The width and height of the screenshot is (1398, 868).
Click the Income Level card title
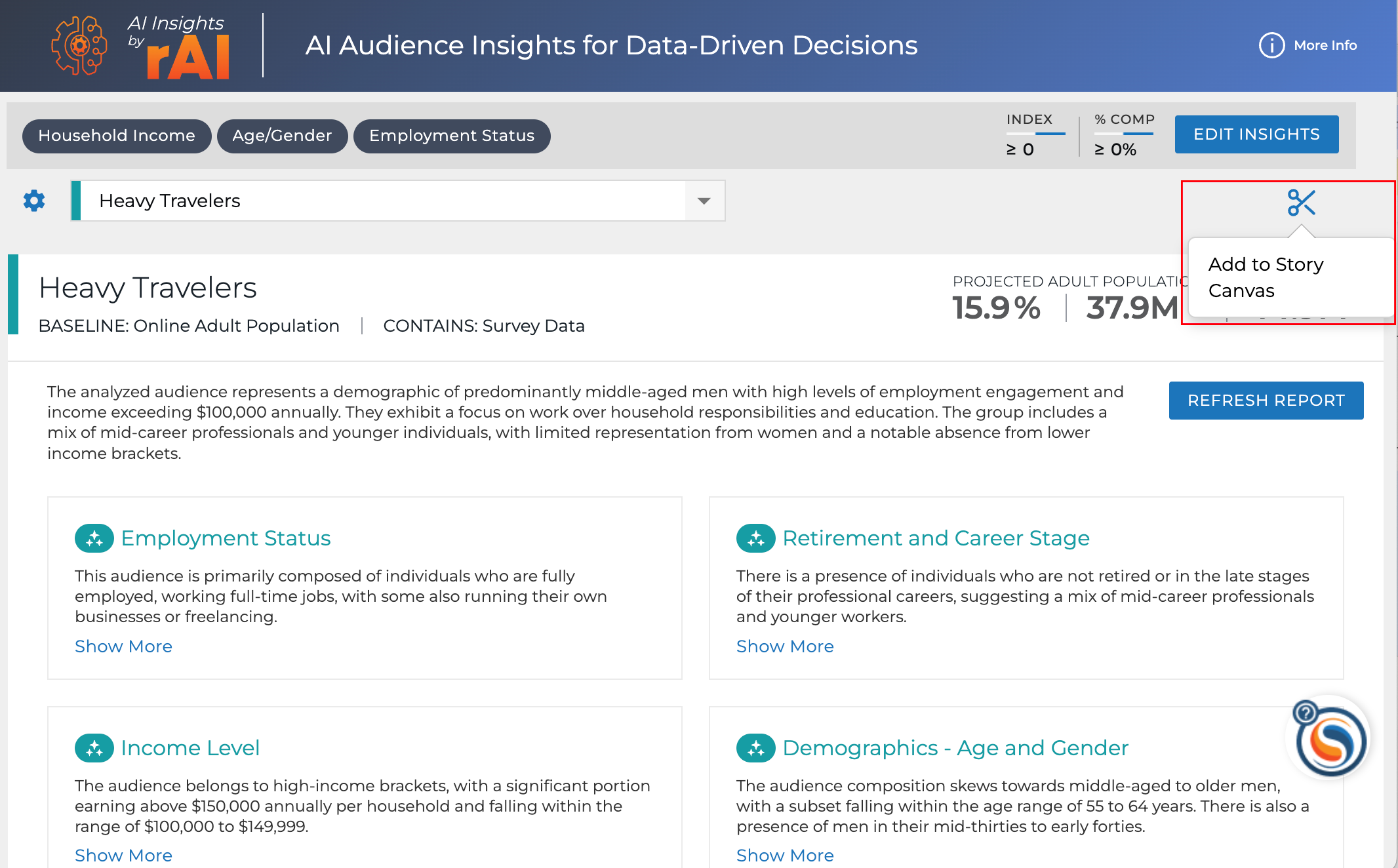190,748
